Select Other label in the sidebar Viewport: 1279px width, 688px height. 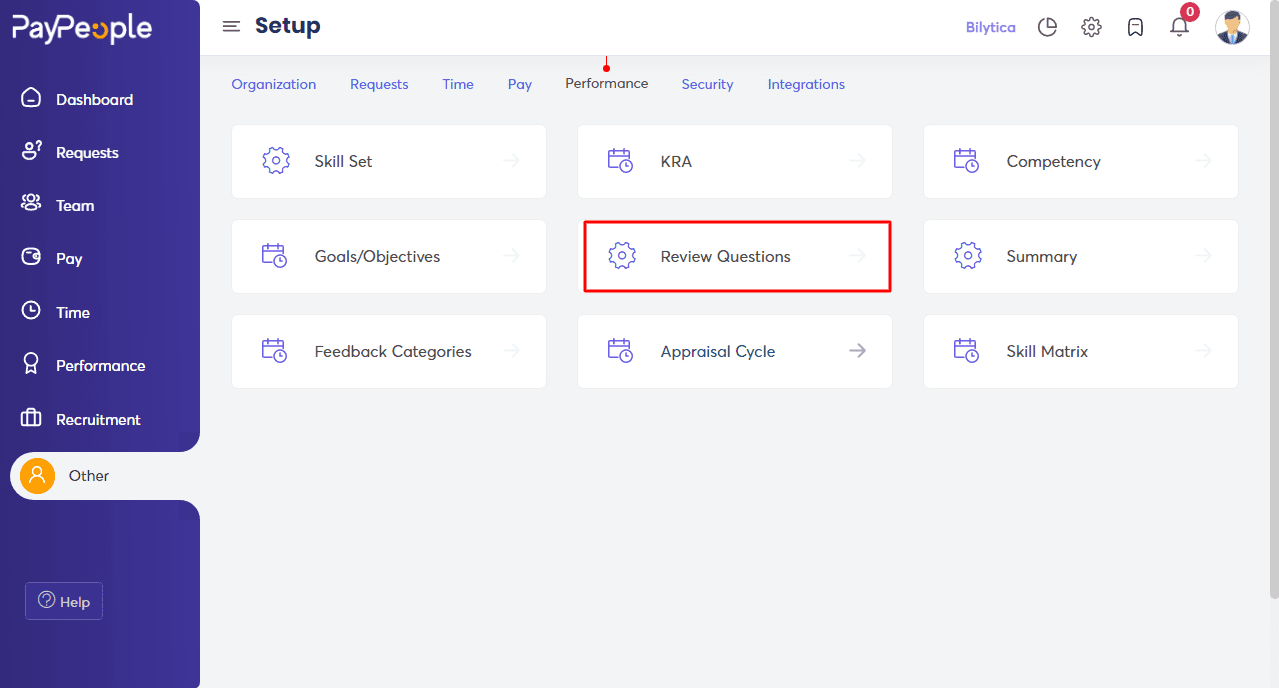point(89,475)
